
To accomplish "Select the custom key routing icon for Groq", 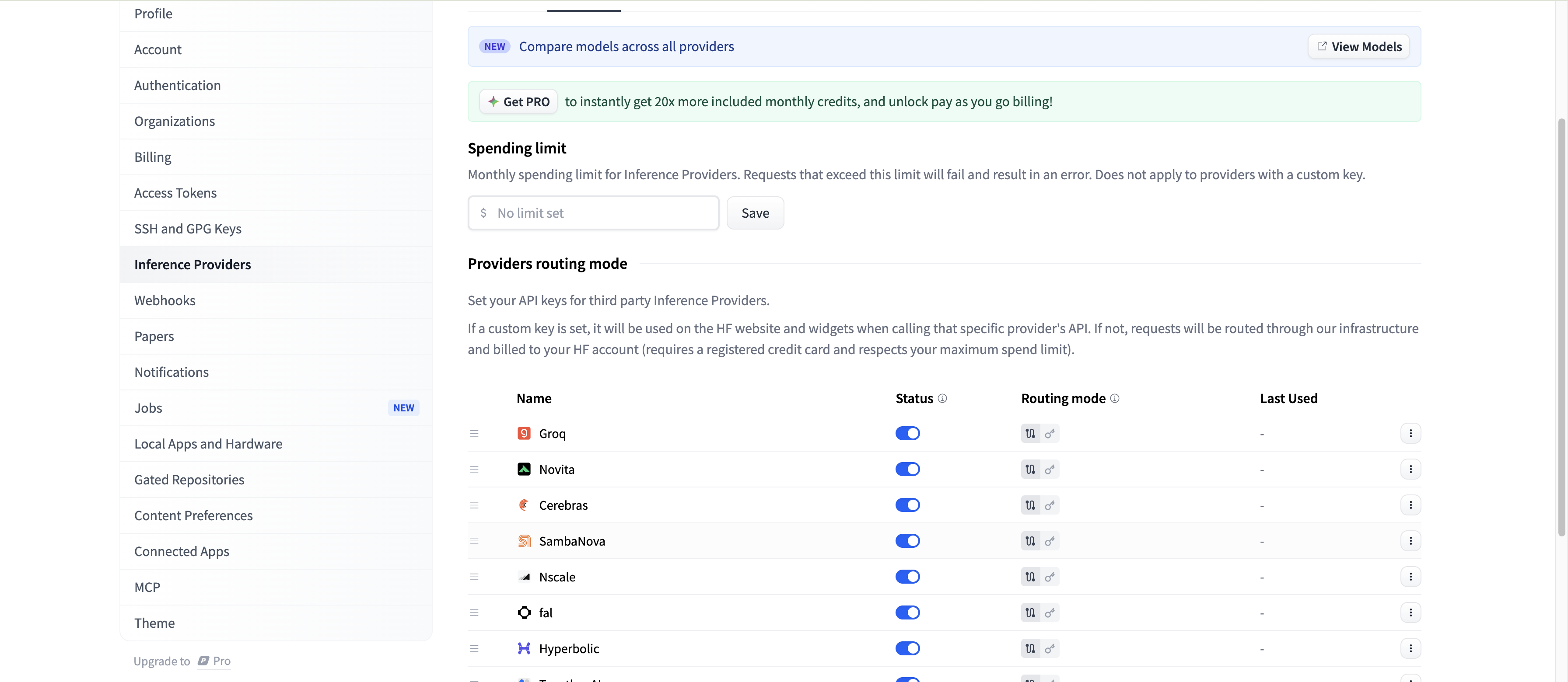I will pyautogui.click(x=1050, y=433).
